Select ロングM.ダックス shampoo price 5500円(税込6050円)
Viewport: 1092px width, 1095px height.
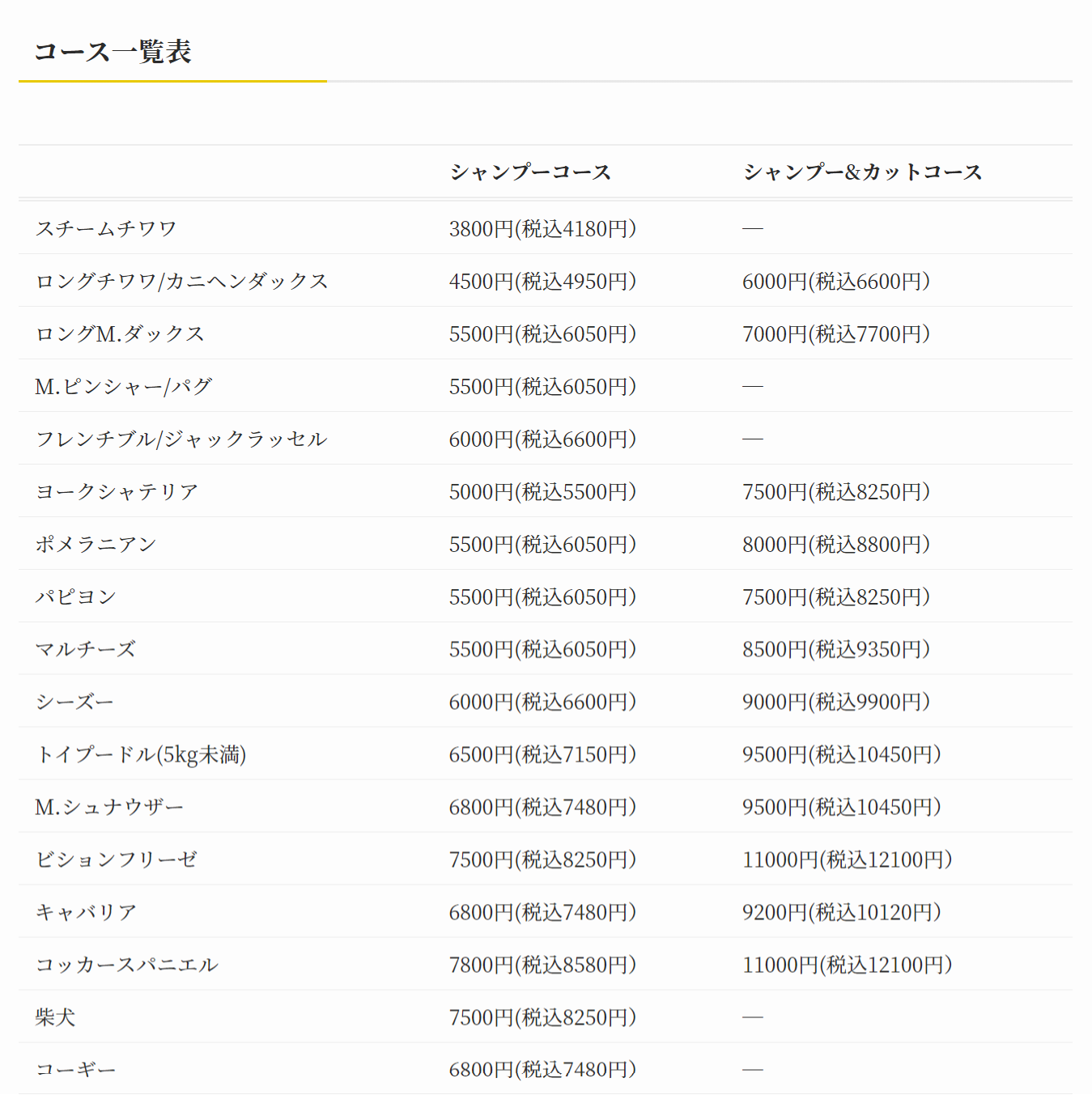tap(543, 334)
